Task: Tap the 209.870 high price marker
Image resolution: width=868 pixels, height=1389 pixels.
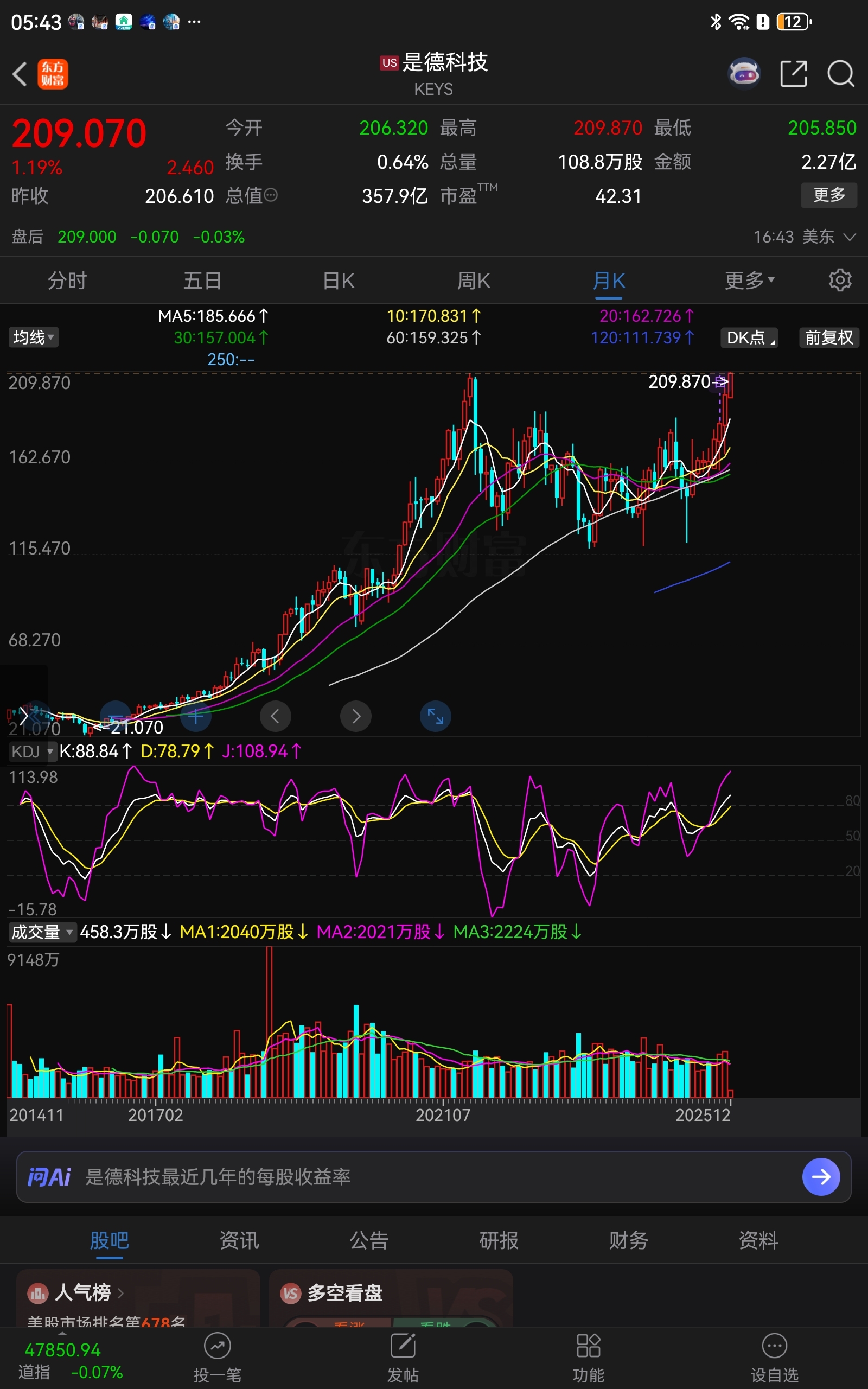Action: 688,381
